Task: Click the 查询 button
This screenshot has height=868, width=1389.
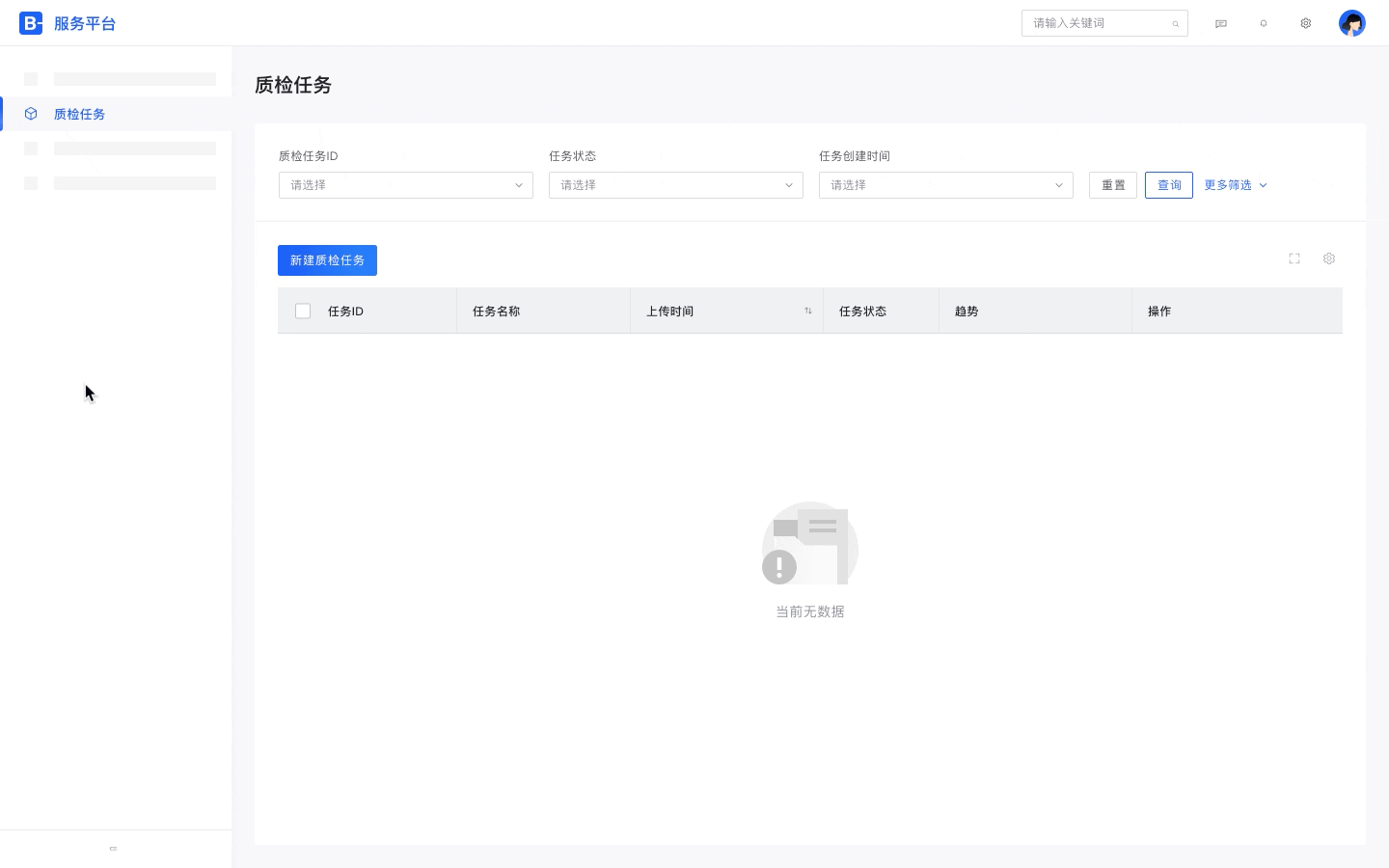Action: [x=1169, y=185]
